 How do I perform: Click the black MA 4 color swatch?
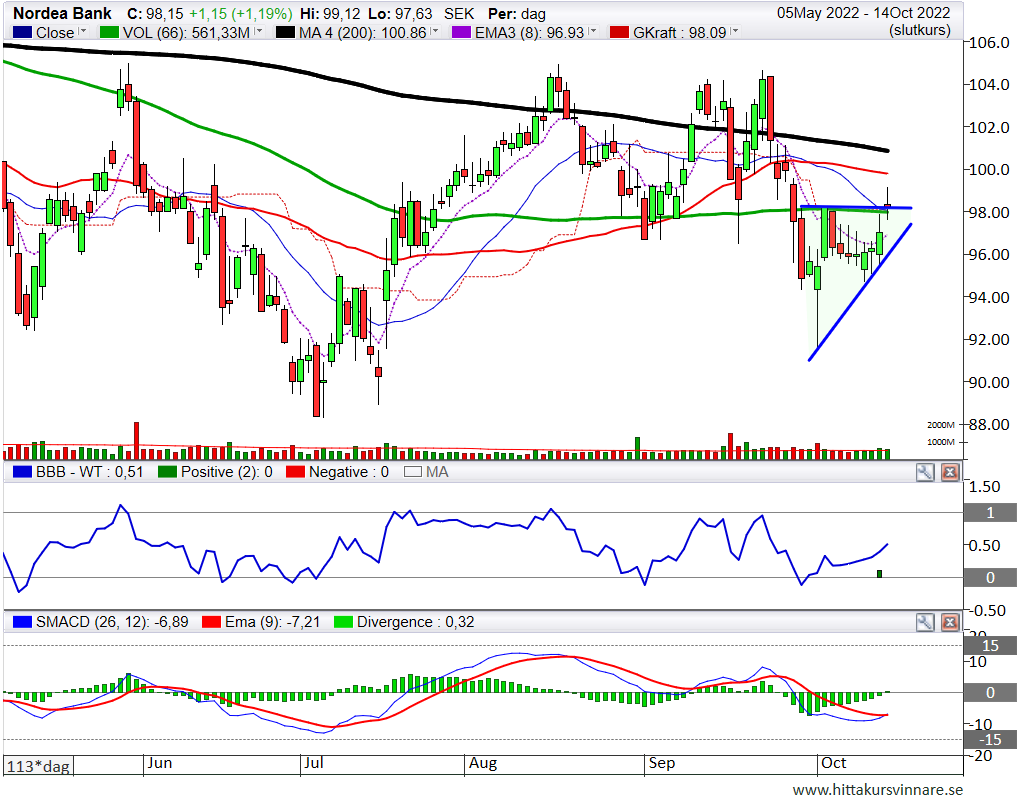(286, 32)
